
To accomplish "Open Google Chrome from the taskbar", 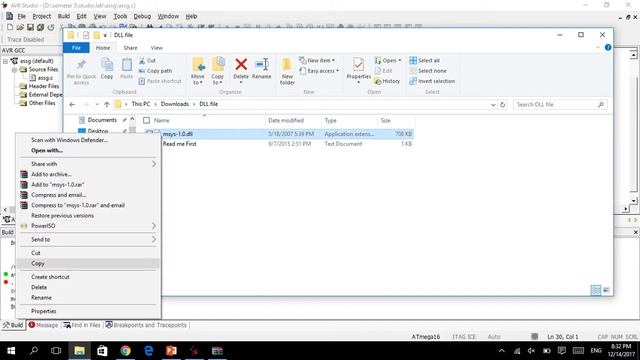I will tap(126, 351).
